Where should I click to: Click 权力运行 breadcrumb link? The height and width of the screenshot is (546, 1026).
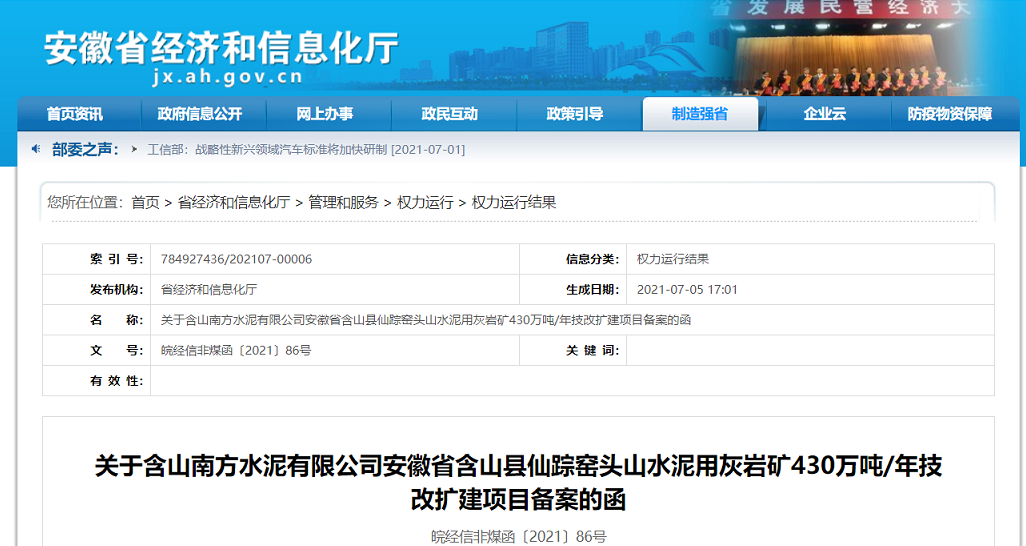tap(425, 202)
